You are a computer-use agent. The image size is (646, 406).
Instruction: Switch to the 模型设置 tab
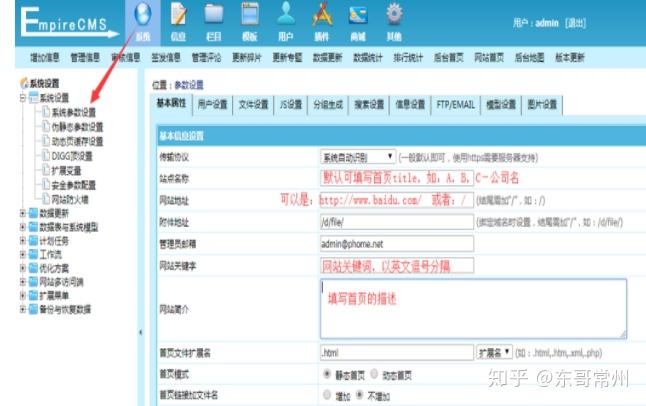pos(501,105)
